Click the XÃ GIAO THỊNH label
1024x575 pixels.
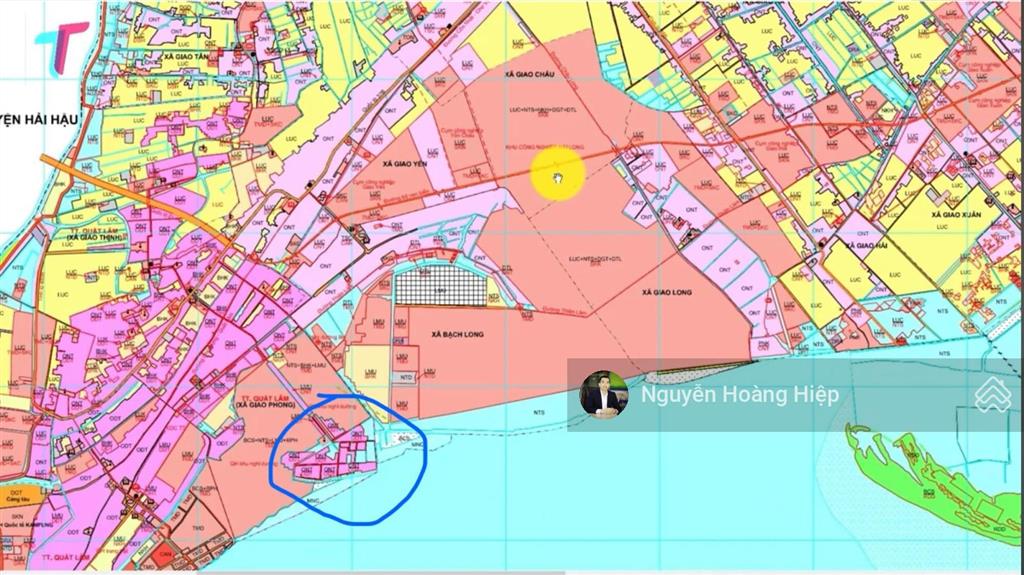coord(95,236)
